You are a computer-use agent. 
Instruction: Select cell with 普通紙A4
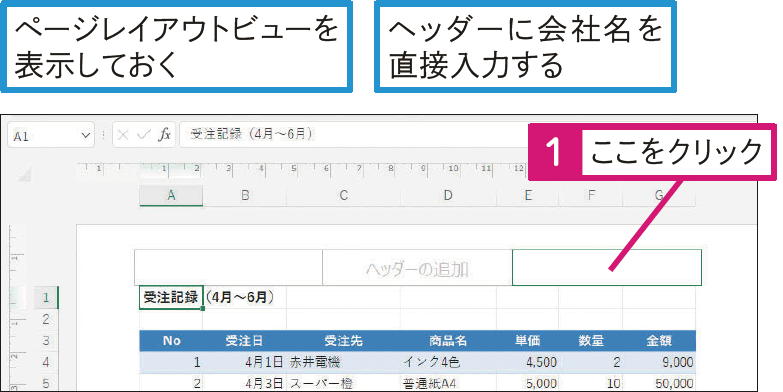pos(448,383)
